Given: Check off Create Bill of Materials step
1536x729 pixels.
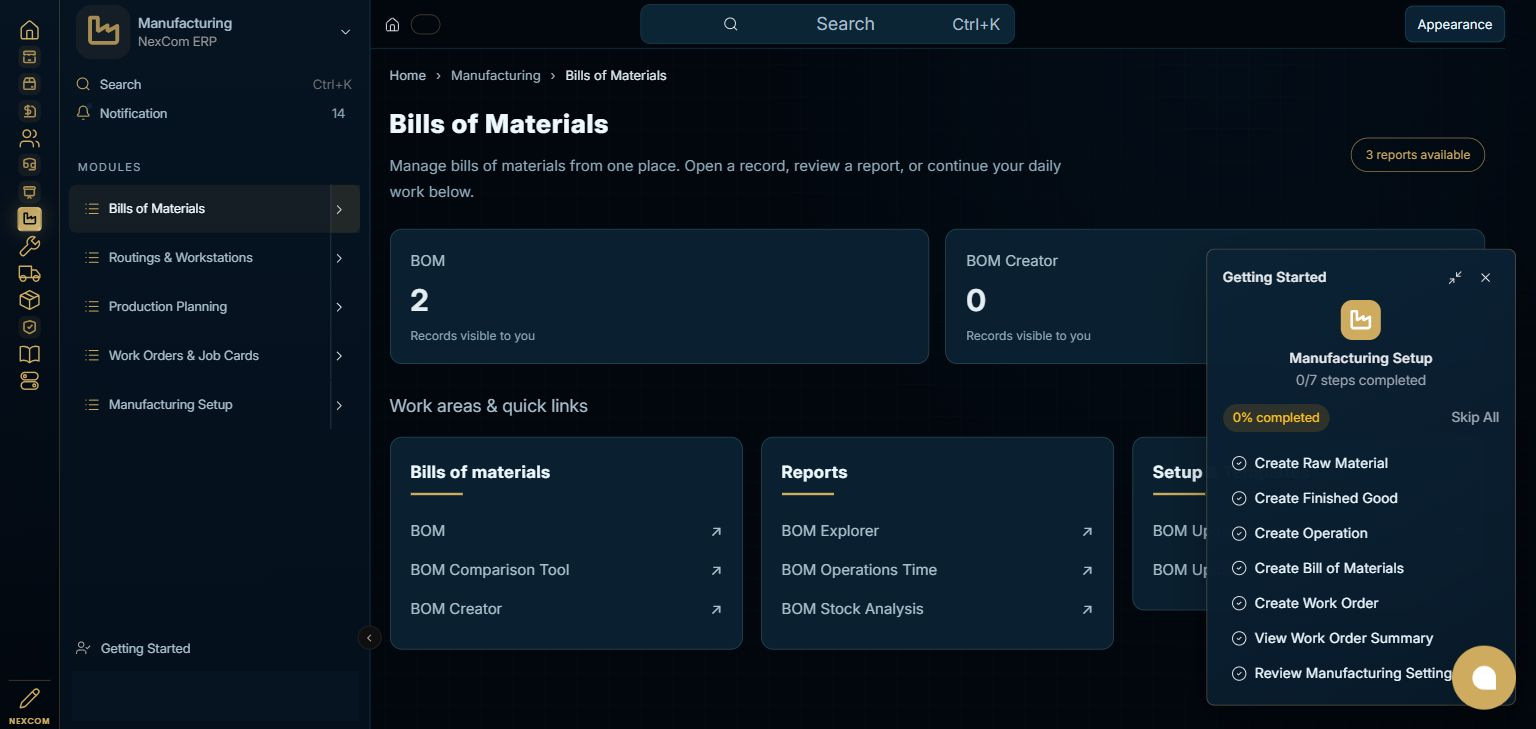Looking at the screenshot, I should (1239, 568).
